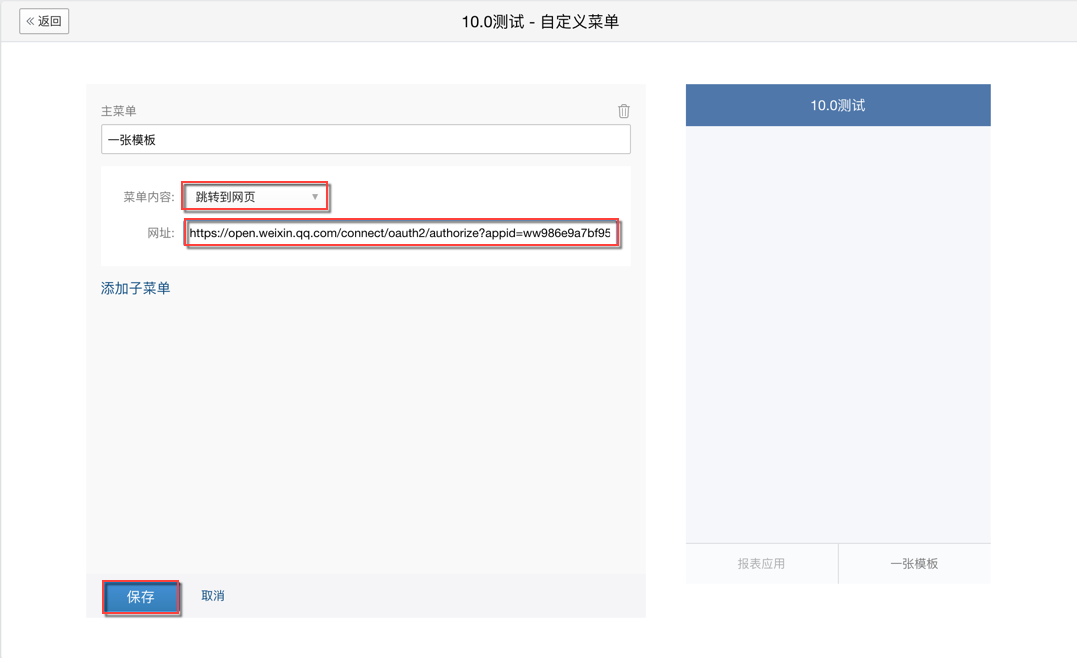Open the 菜单内容 dropdown 跳转到网页

coord(255,197)
